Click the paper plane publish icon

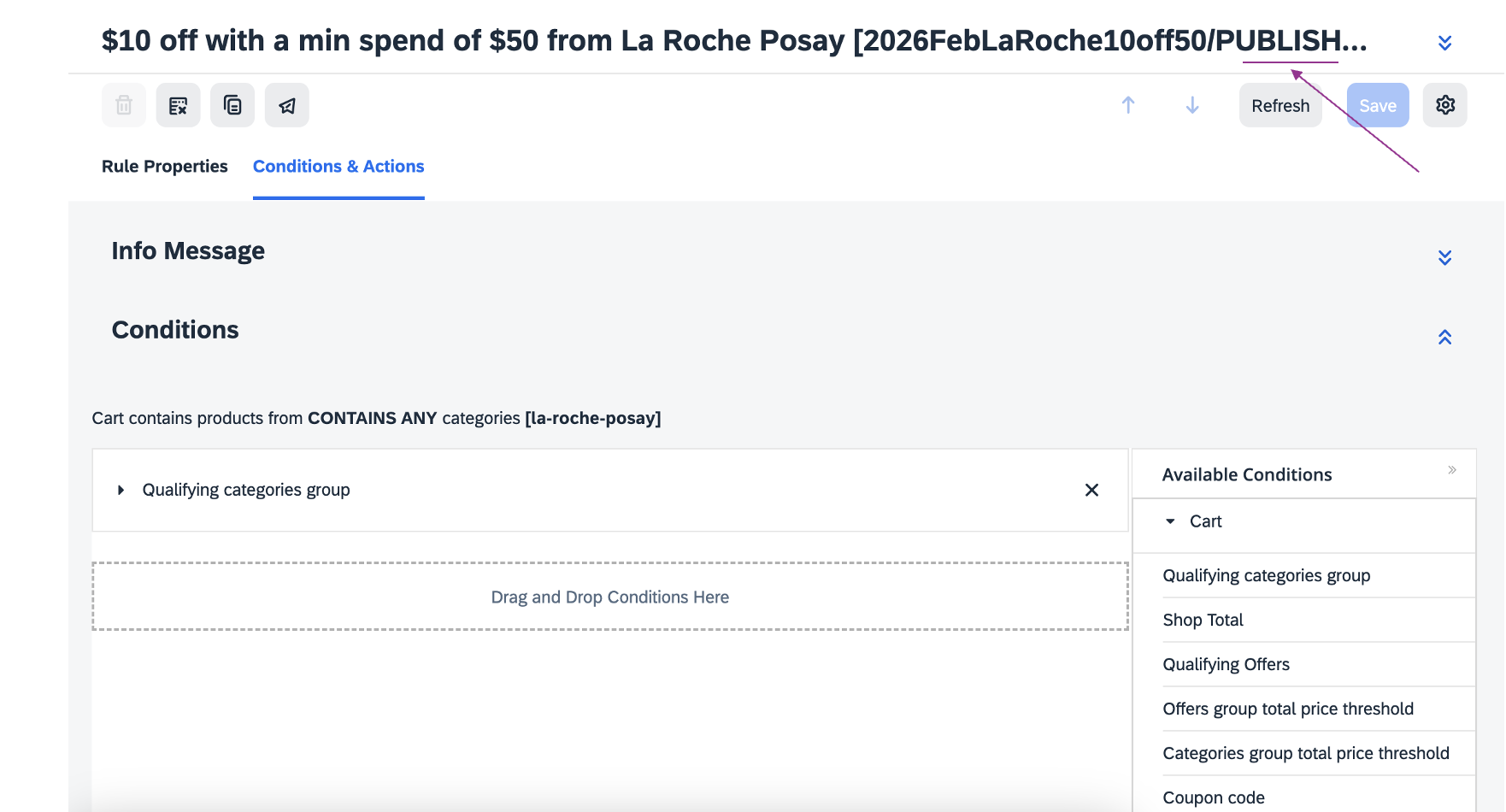click(x=287, y=105)
